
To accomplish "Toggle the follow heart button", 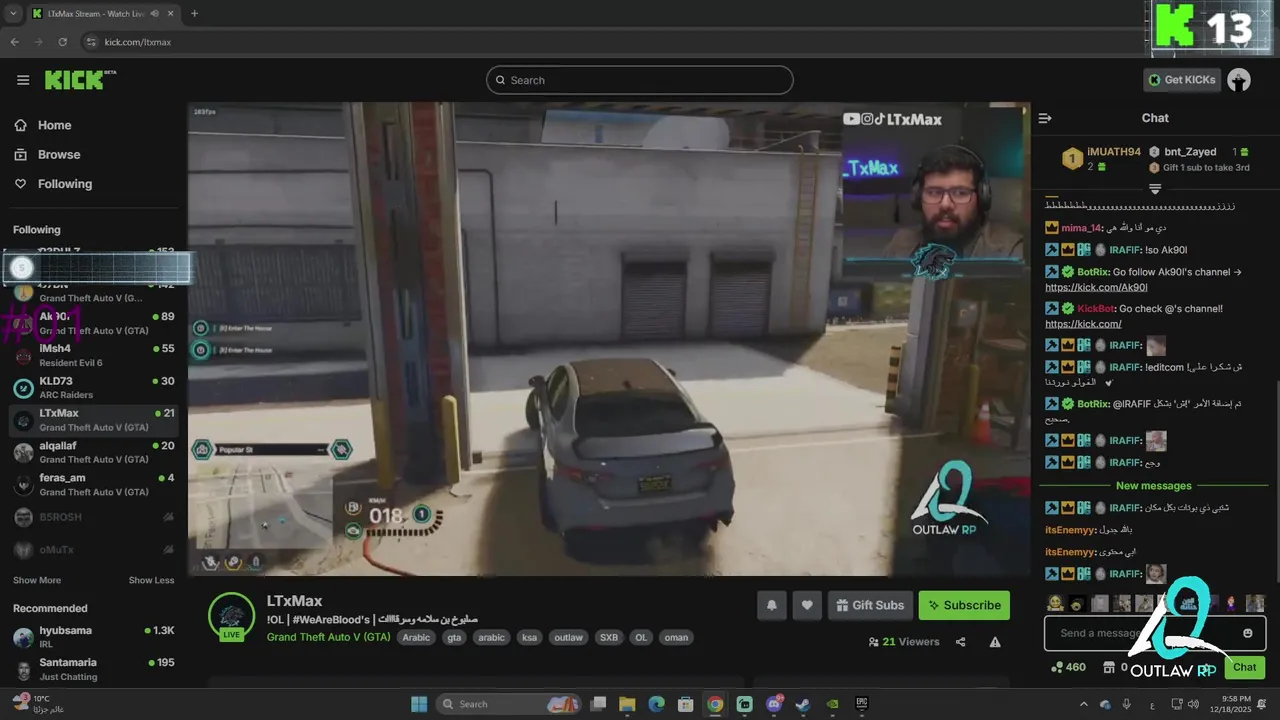I will click(x=807, y=605).
